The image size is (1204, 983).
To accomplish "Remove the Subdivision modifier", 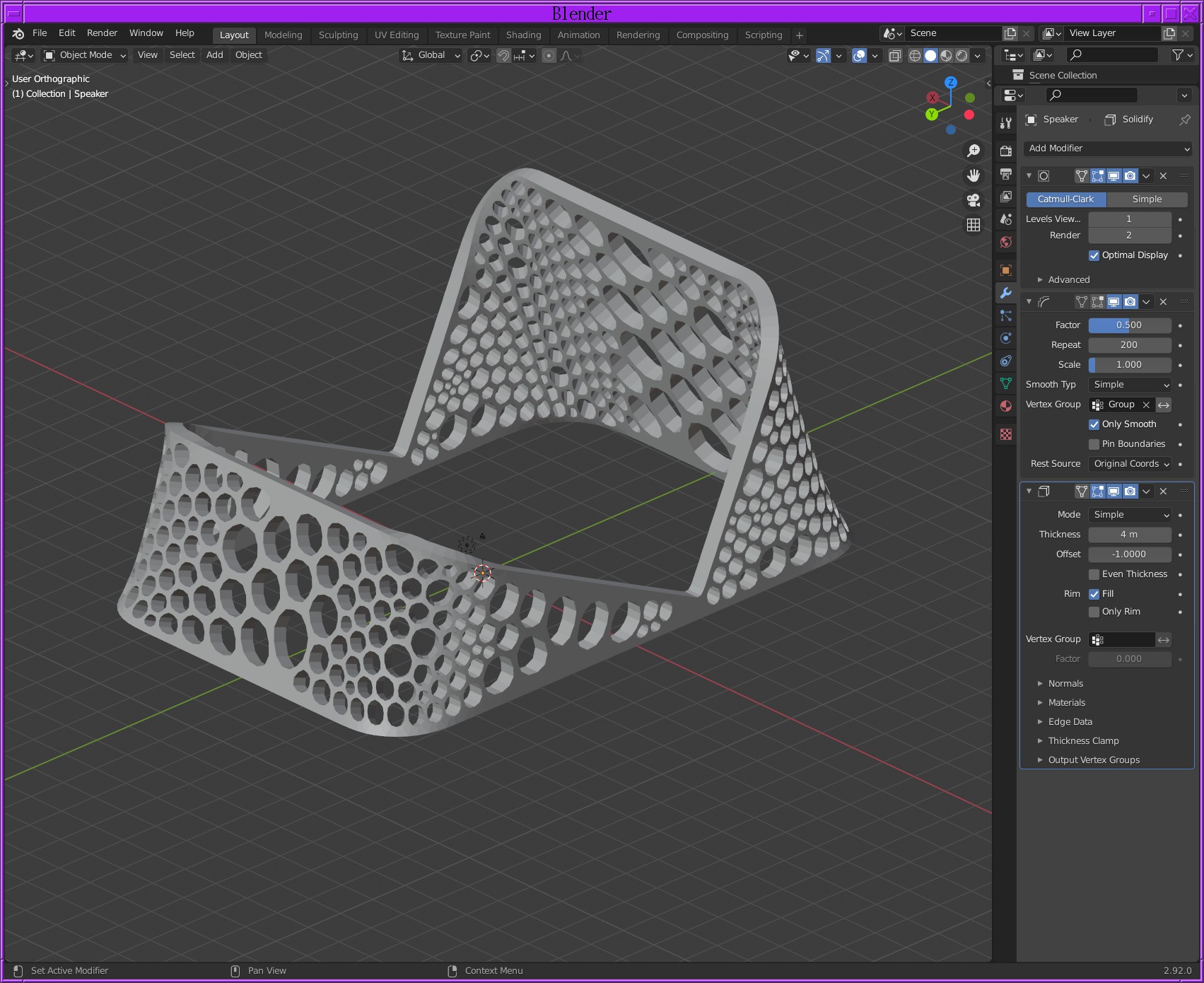I will (x=1163, y=176).
